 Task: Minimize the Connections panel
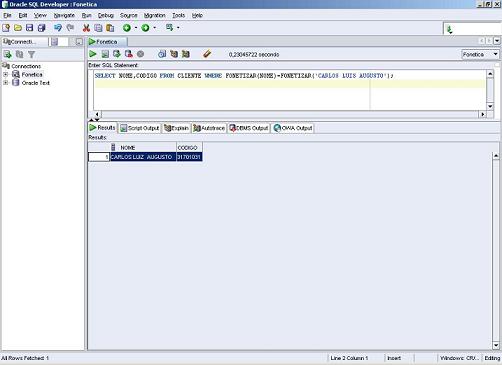[79, 42]
